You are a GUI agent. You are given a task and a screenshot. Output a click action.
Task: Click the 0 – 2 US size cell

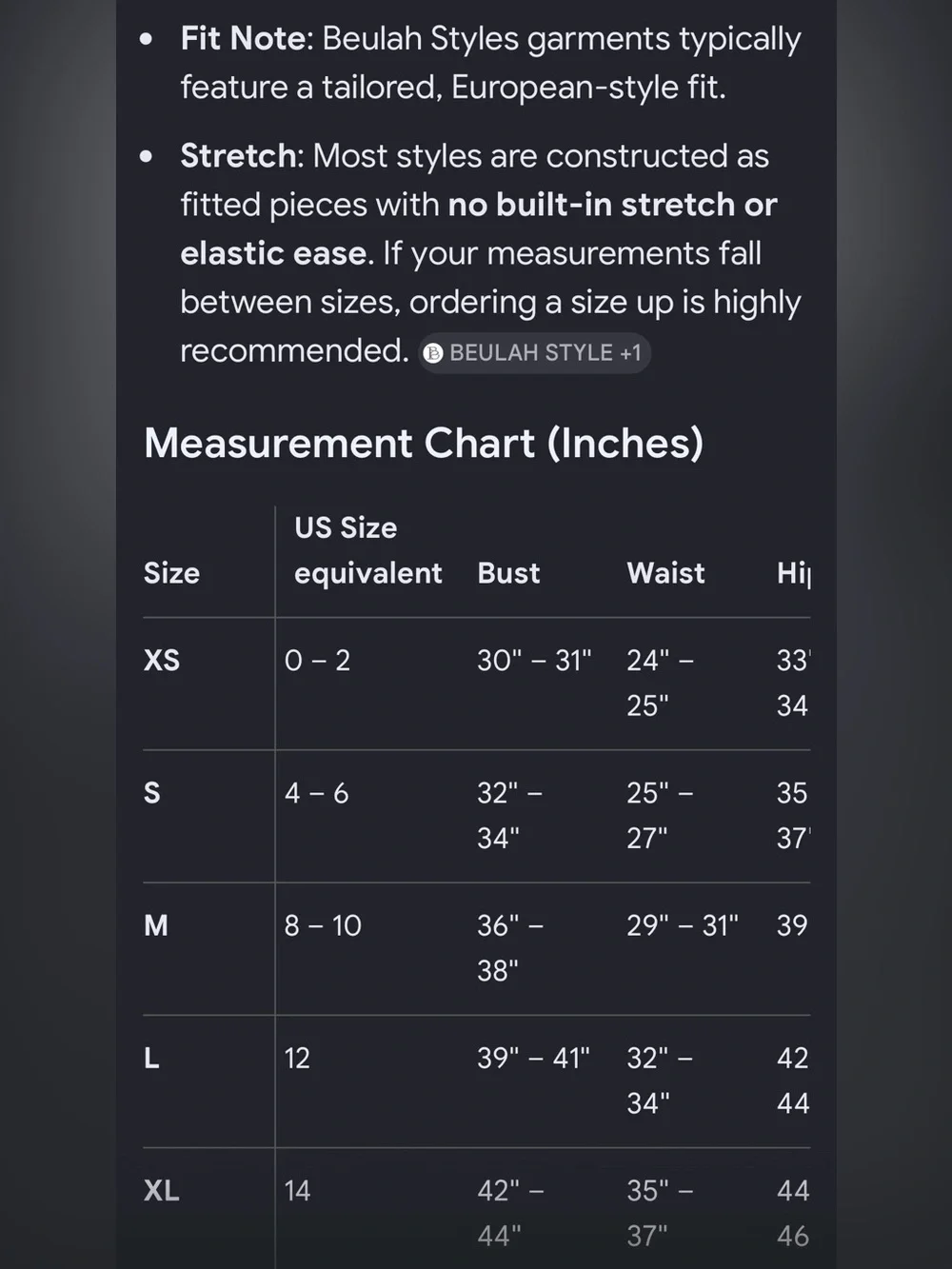tap(317, 661)
